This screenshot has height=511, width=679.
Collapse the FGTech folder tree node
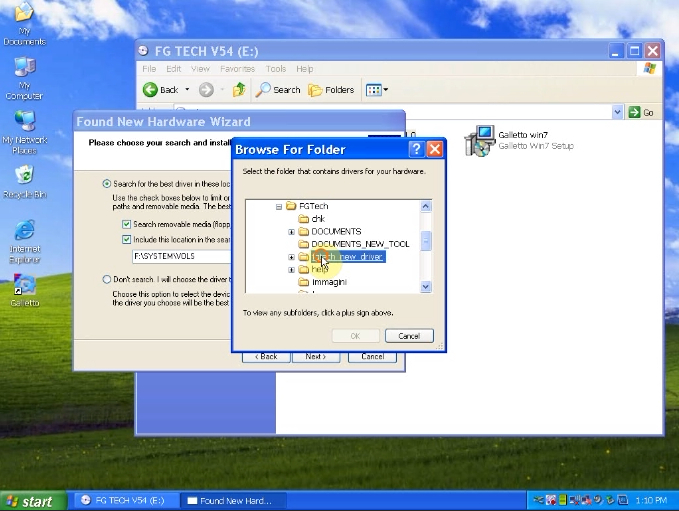279,207
